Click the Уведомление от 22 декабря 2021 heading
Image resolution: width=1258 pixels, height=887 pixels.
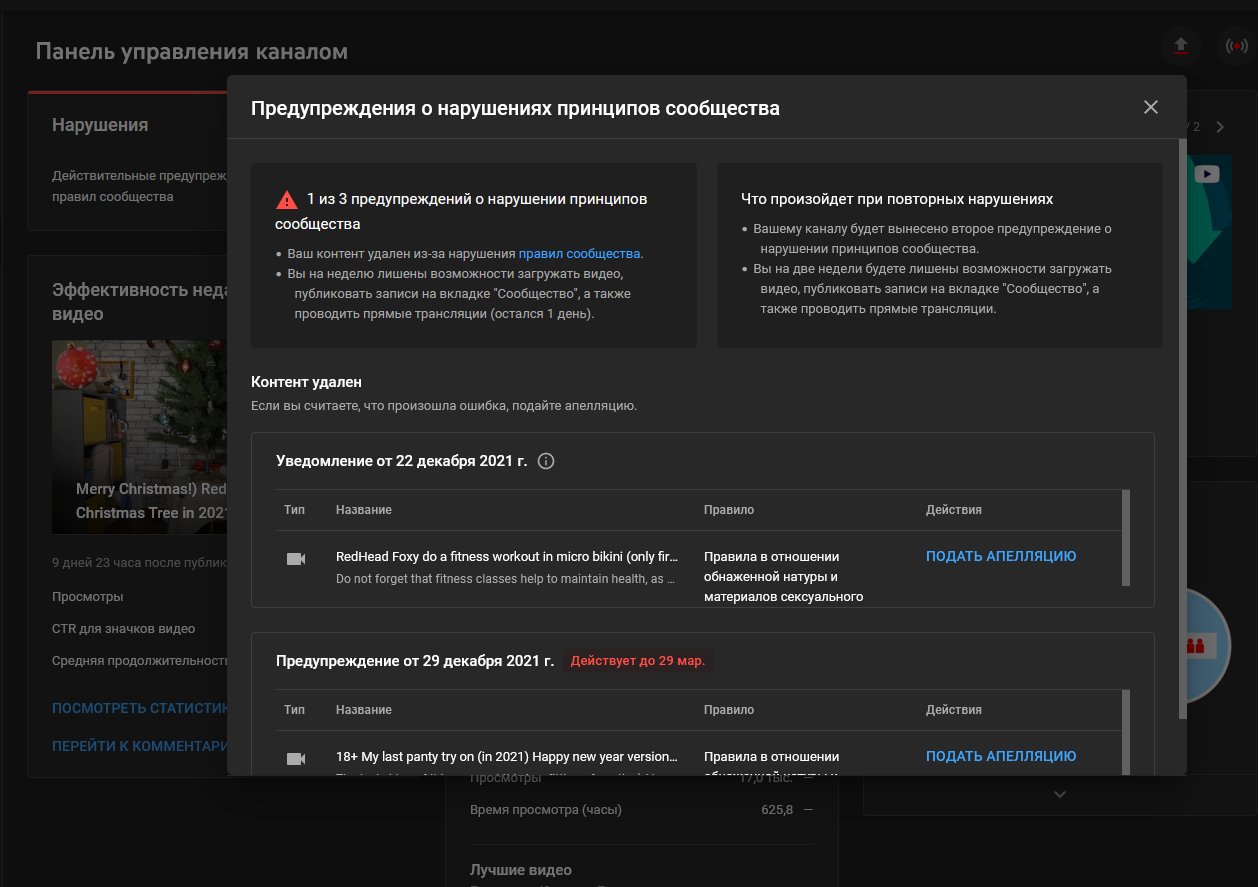[401, 461]
